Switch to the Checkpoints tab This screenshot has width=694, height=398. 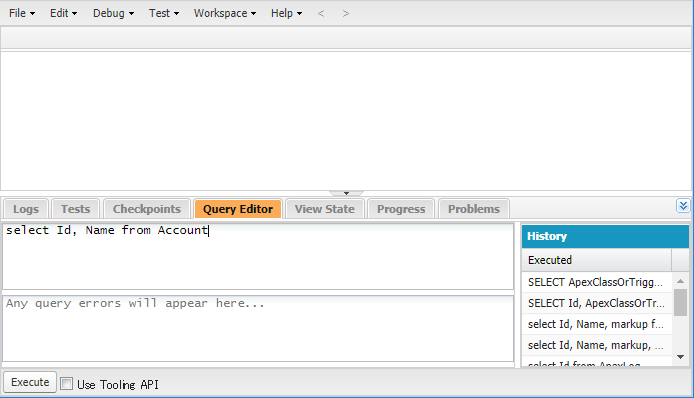coord(147,209)
